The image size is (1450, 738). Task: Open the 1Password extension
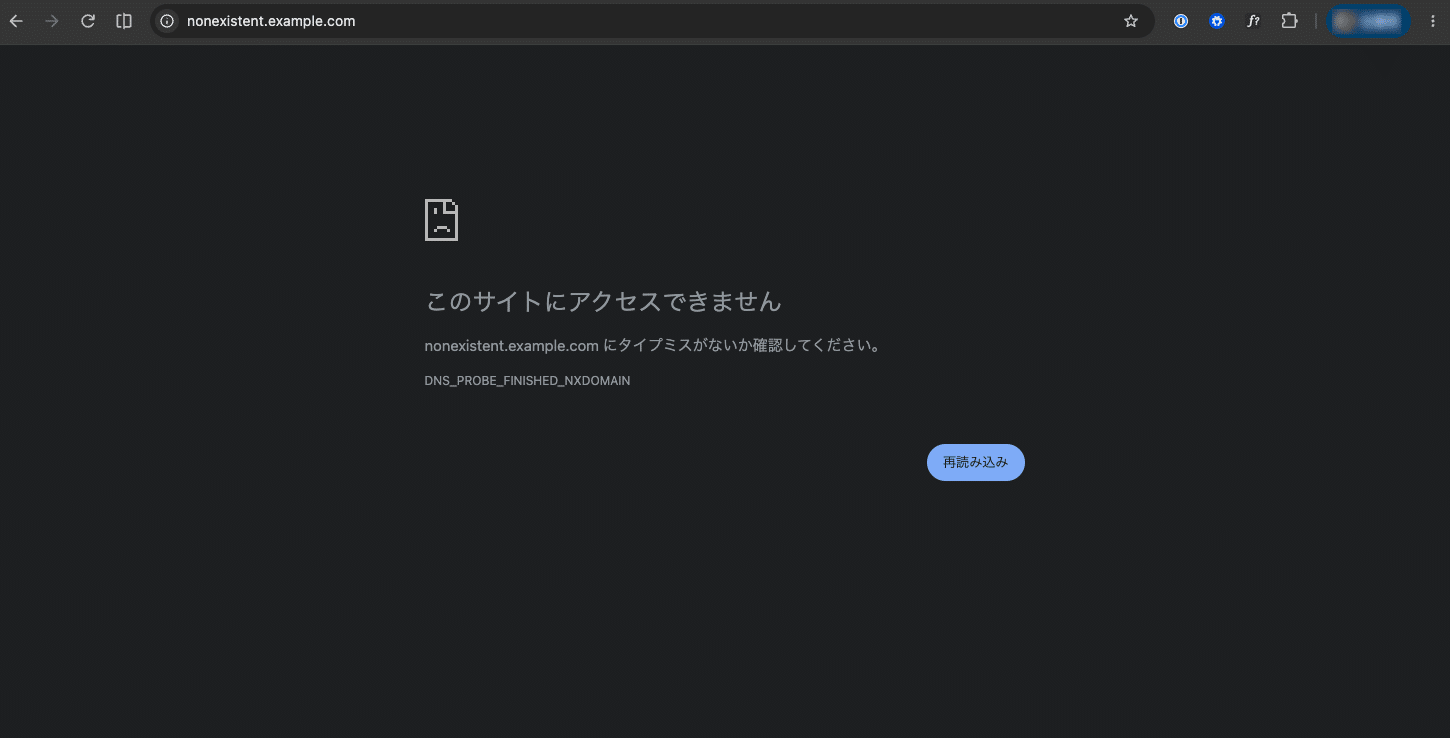click(1181, 21)
